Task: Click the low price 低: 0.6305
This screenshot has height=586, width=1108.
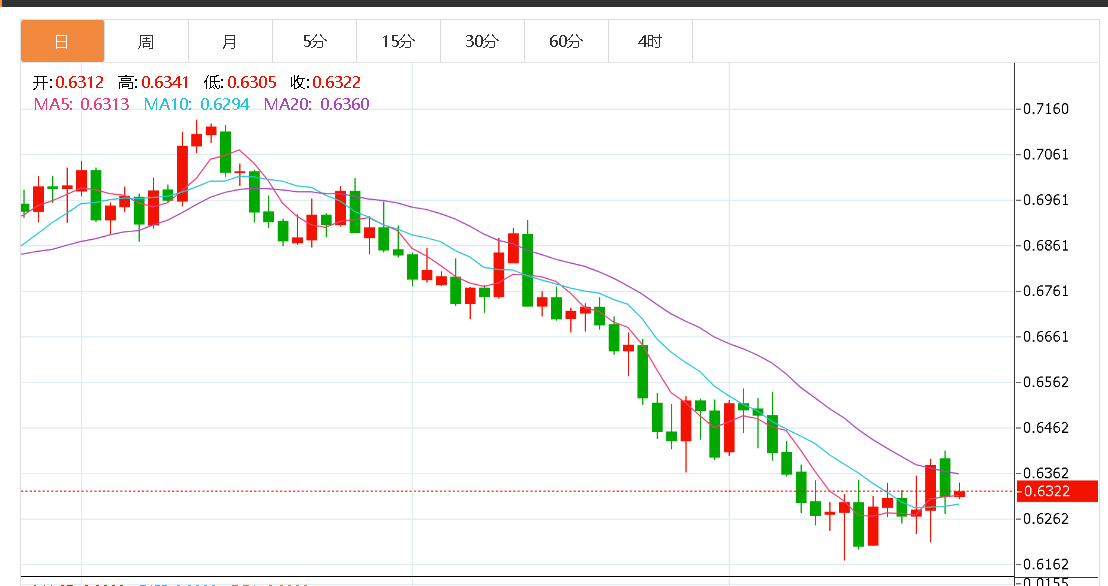Action: pyautogui.click(x=240, y=83)
